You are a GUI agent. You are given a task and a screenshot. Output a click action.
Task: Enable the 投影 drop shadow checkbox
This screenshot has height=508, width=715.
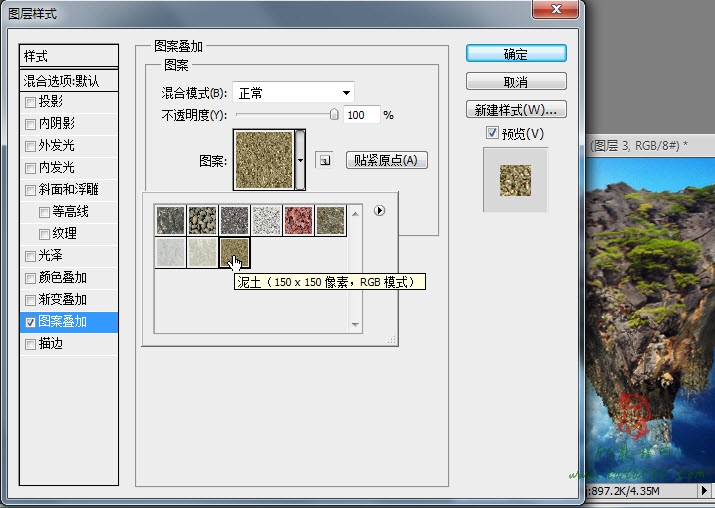coord(30,102)
